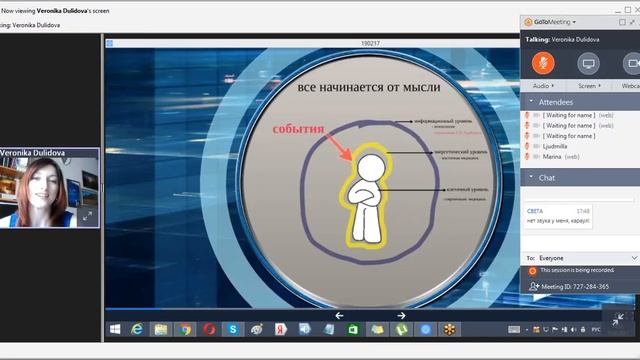Select attendee Ljudmilla in the list
Screen dimensions: 640x360
pos(555,146)
